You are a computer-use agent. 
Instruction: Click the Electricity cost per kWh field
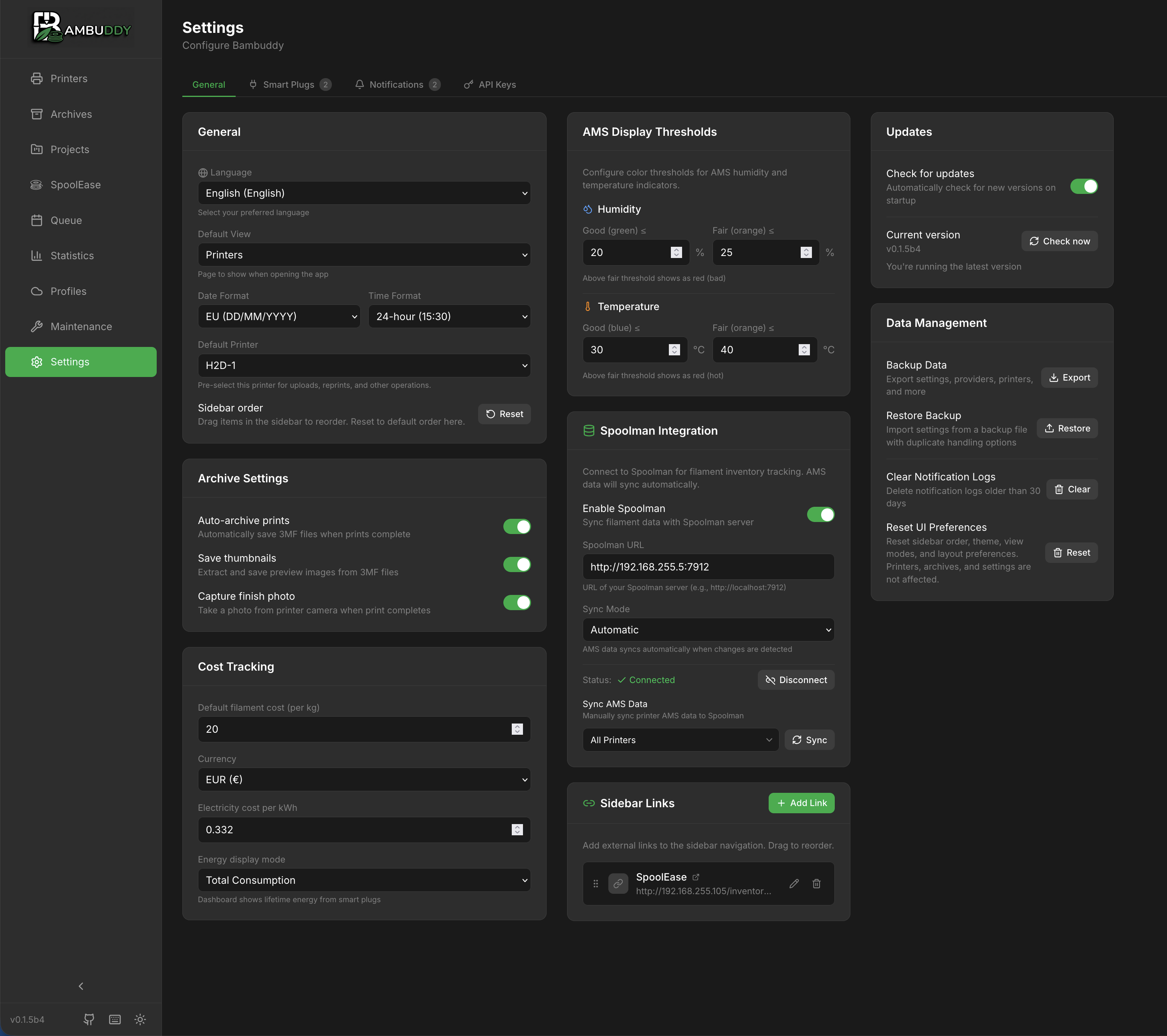pos(364,830)
